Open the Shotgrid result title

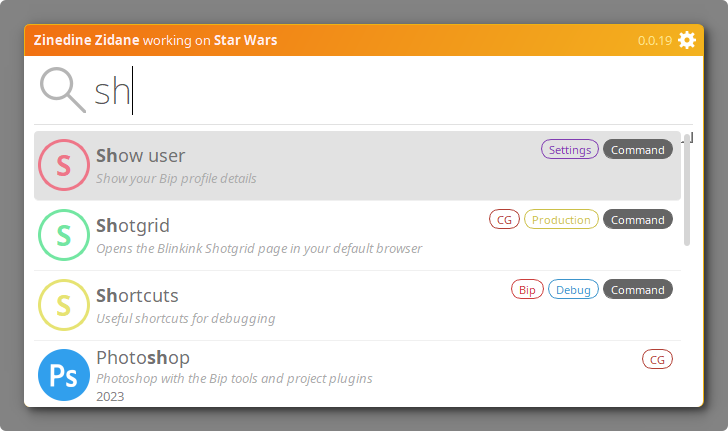coord(133,226)
